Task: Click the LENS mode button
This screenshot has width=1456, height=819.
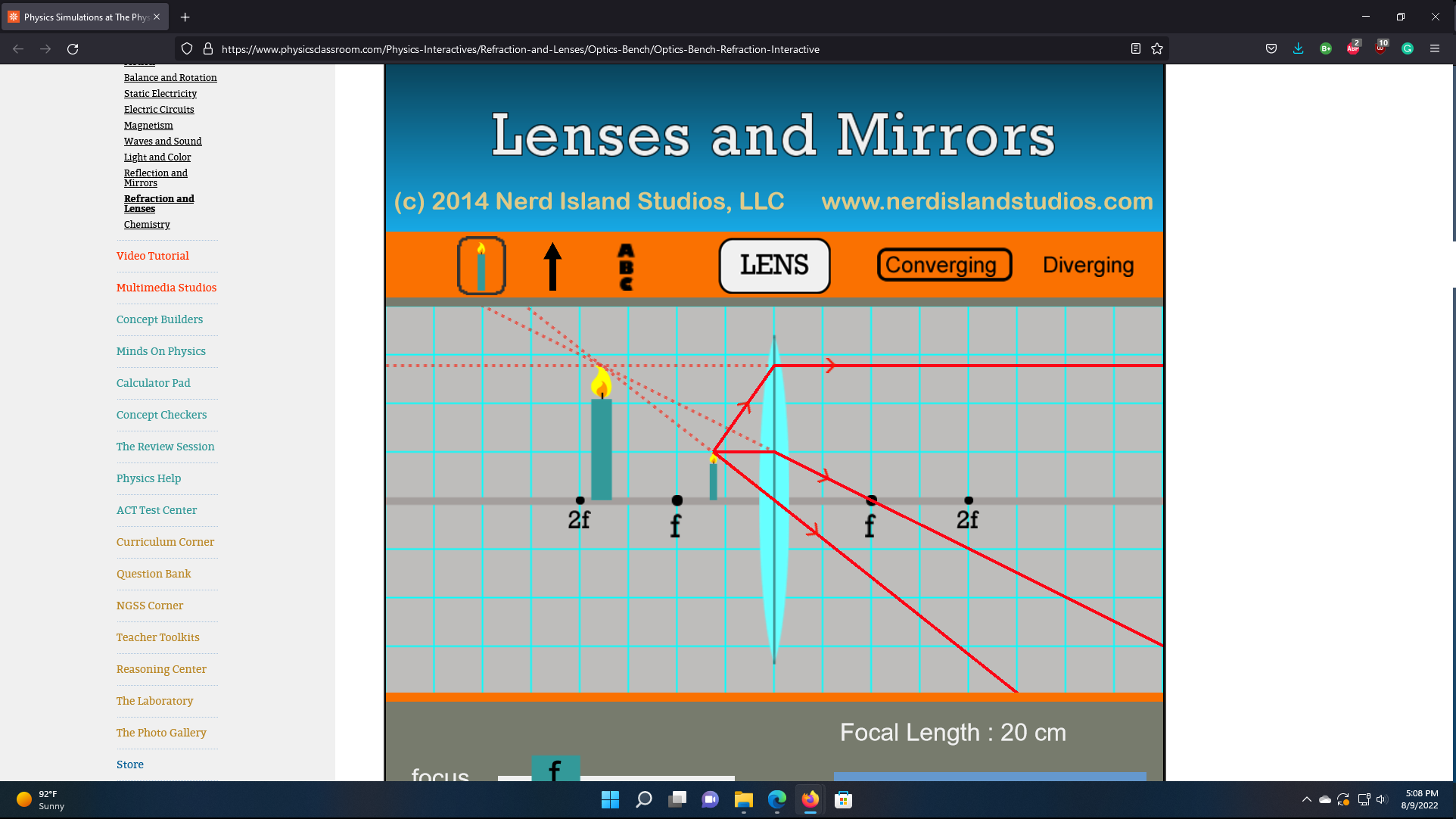Action: [x=773, y=266]
